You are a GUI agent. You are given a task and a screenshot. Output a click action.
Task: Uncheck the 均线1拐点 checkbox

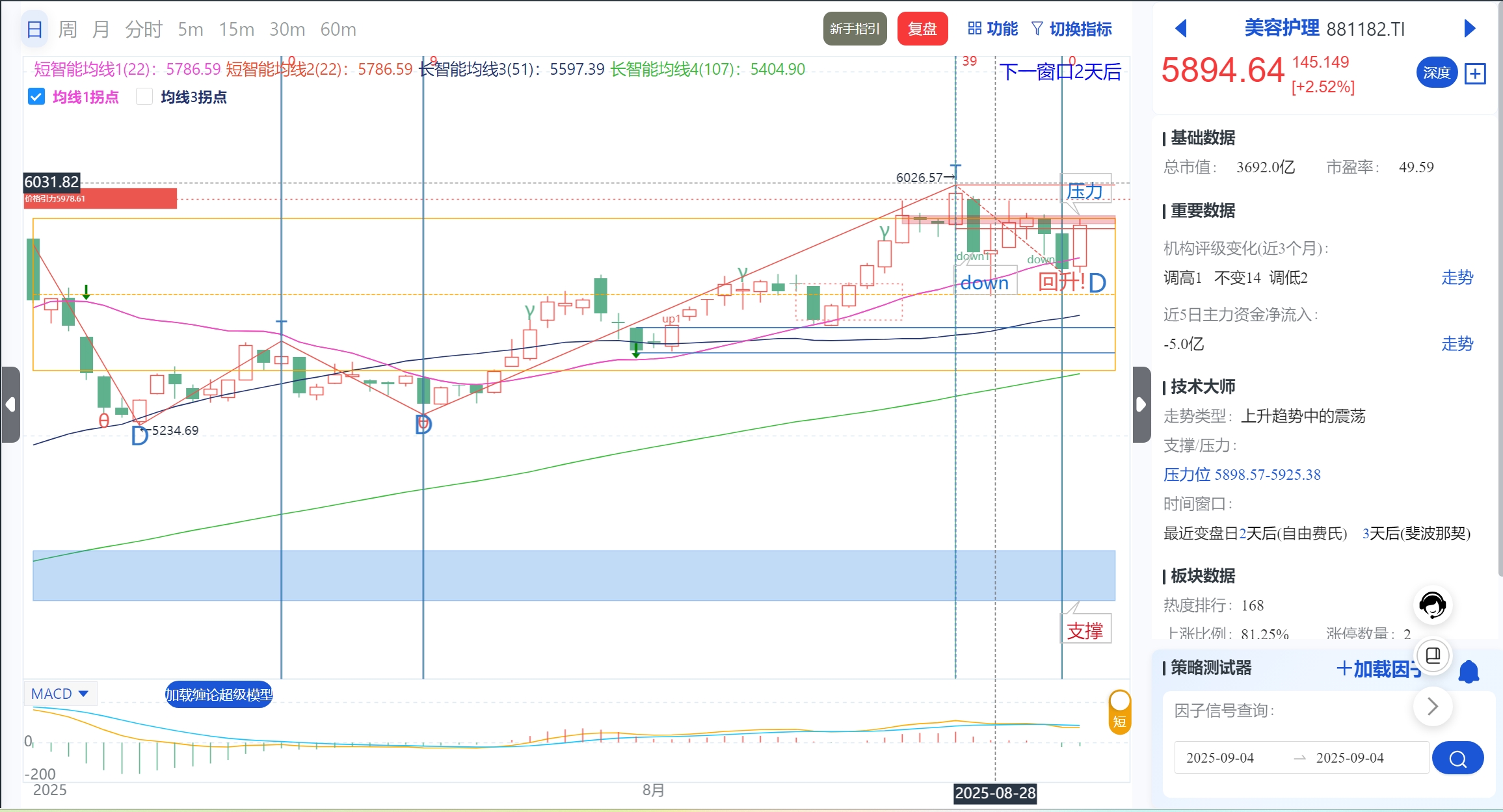point(36,97)
